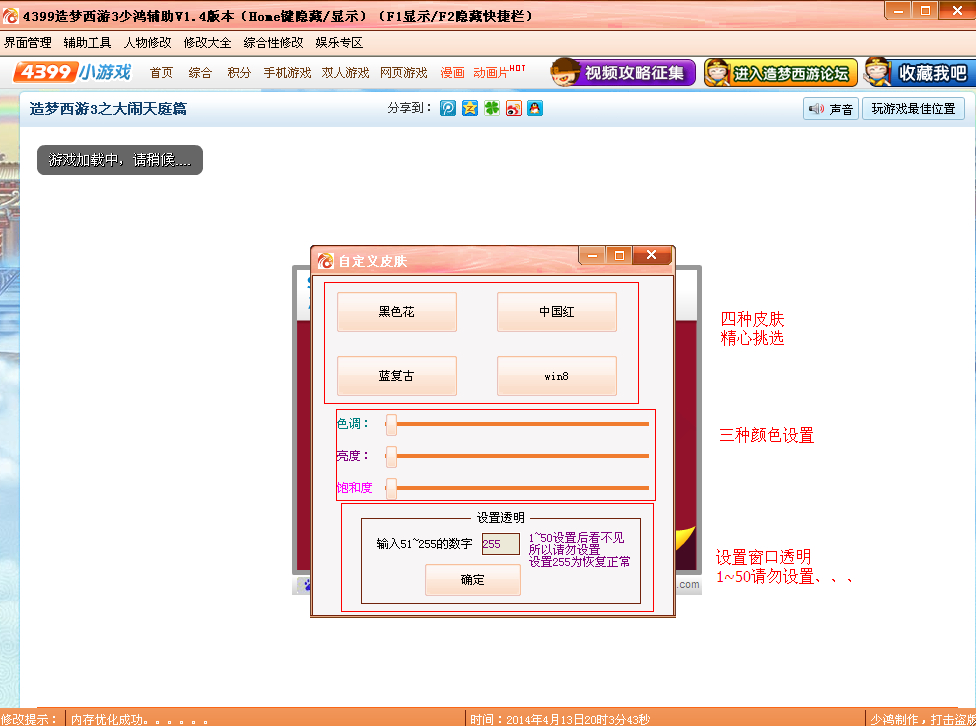This screenshot has width=976, height=726.
Task: Click the 收藏我吧 bookmark banner
Action: [918, 73]
